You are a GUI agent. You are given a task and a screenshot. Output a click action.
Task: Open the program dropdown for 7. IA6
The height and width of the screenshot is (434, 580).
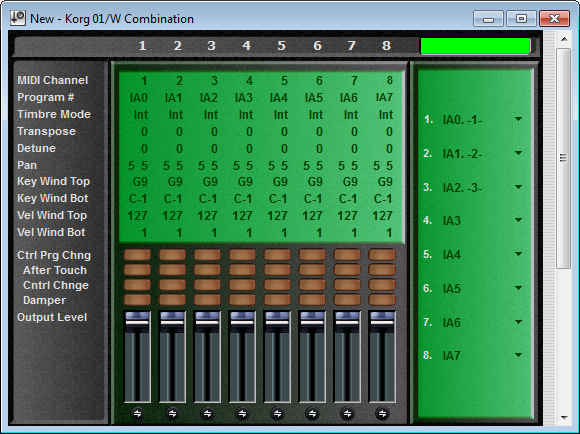coord(518,322)
